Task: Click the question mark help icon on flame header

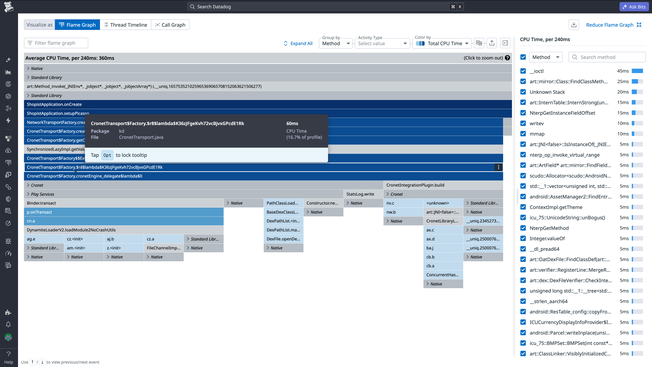Action: coord(507,58)
